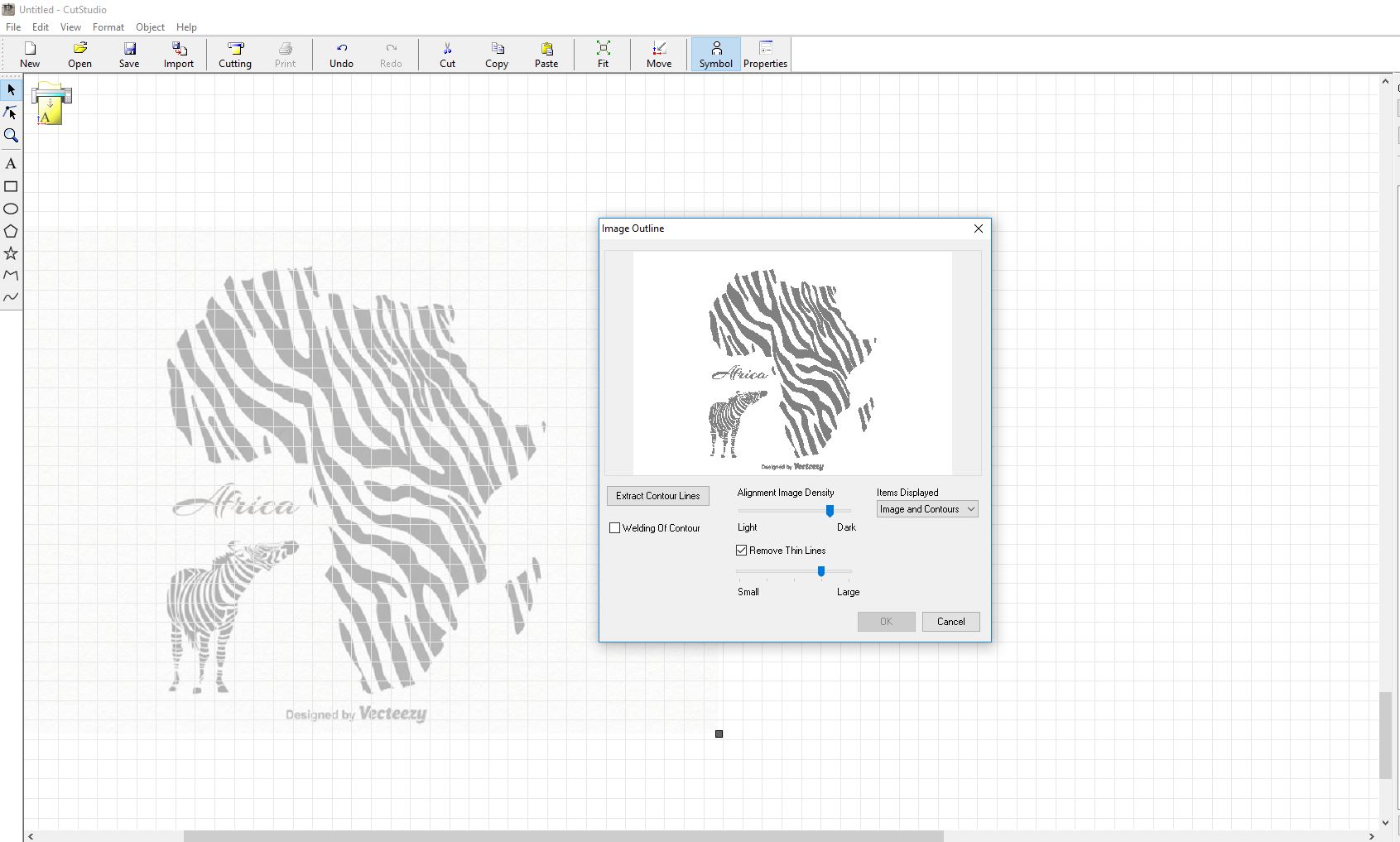Image resolution: width=1400 pixels, height=842 pixels.
Task: Open the View menu
Action: pos(70,27)
